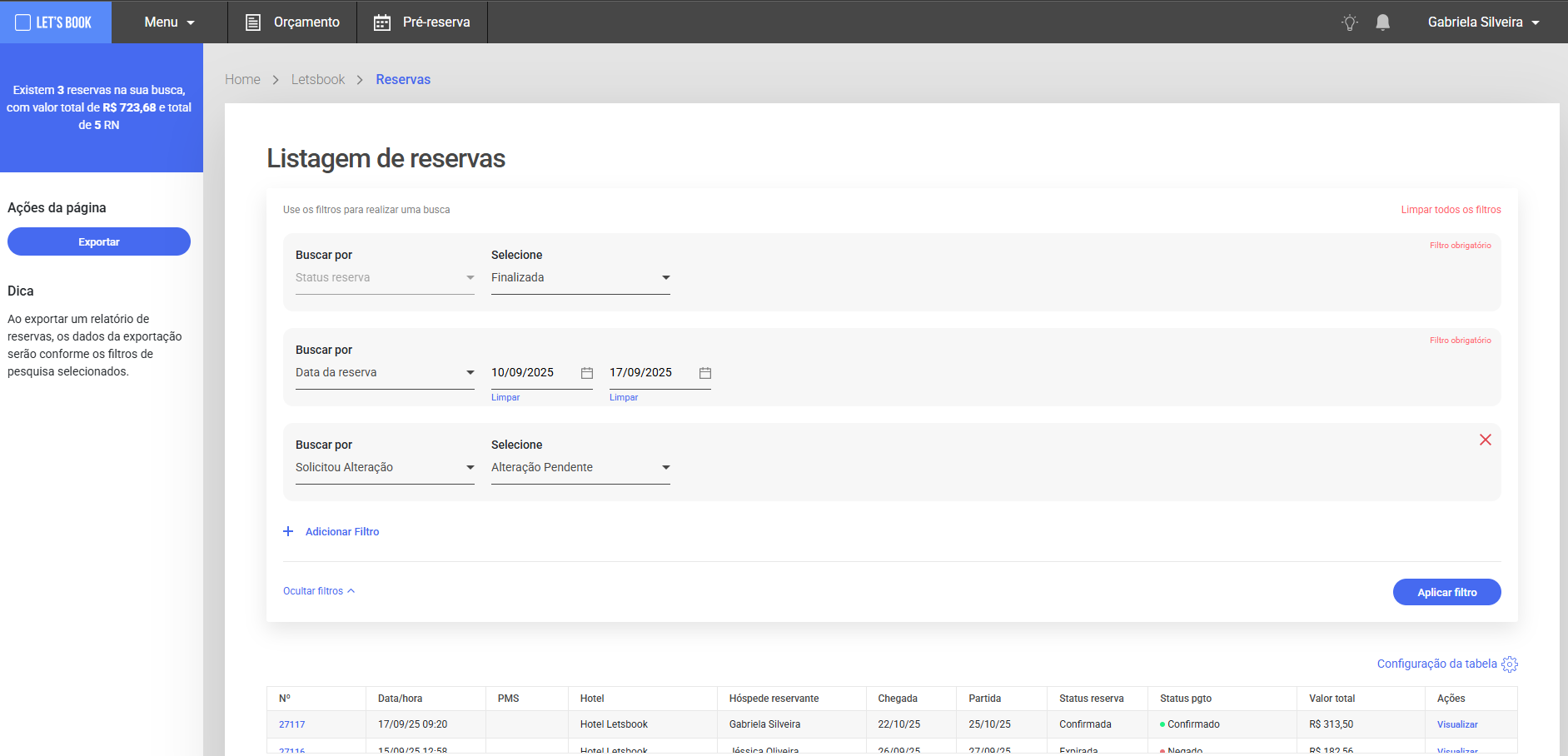Image resolution: width=1568 pixels, height=756 pixels.
Task: Remove the Solicitou Alteração filter
Action: click(1486, 440)
